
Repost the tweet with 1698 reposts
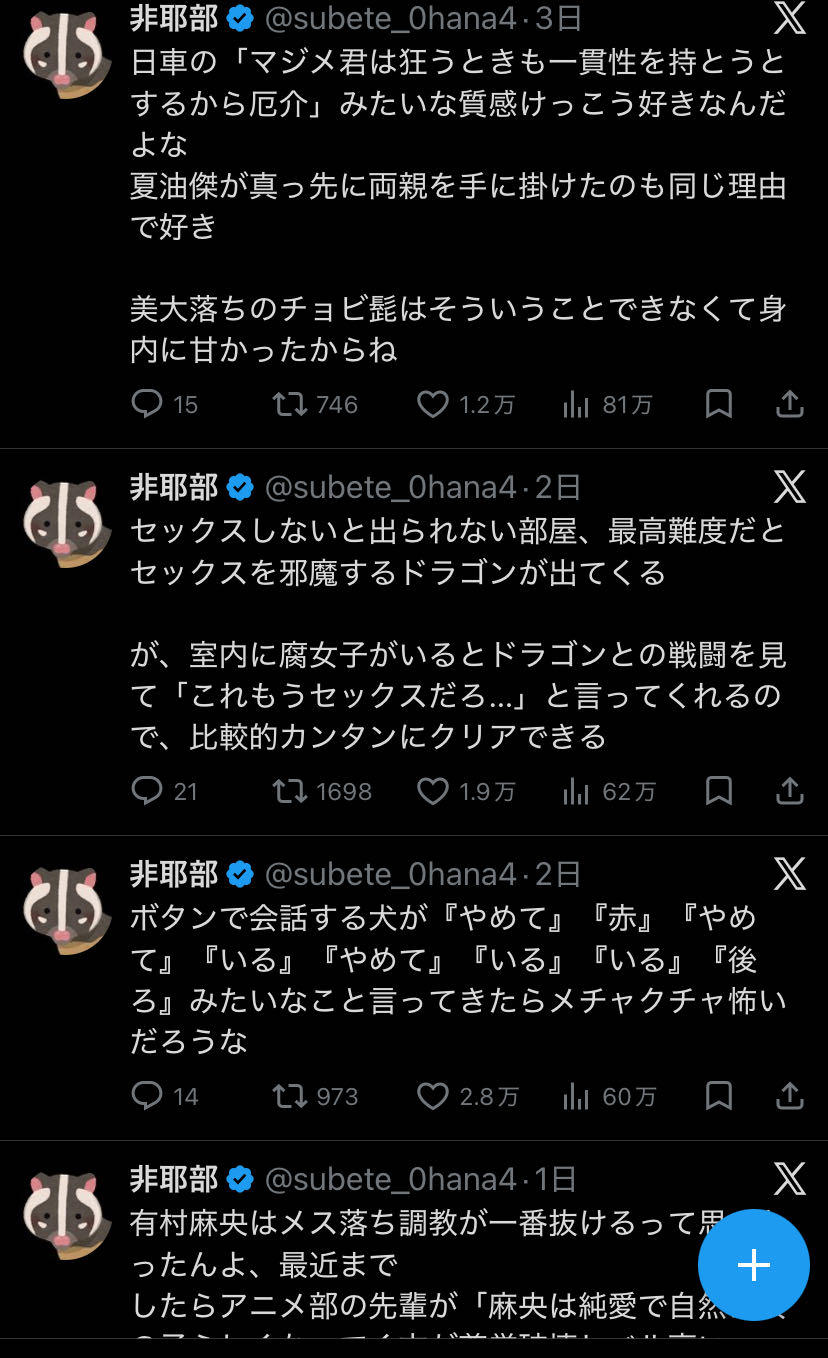click(290, 792)
